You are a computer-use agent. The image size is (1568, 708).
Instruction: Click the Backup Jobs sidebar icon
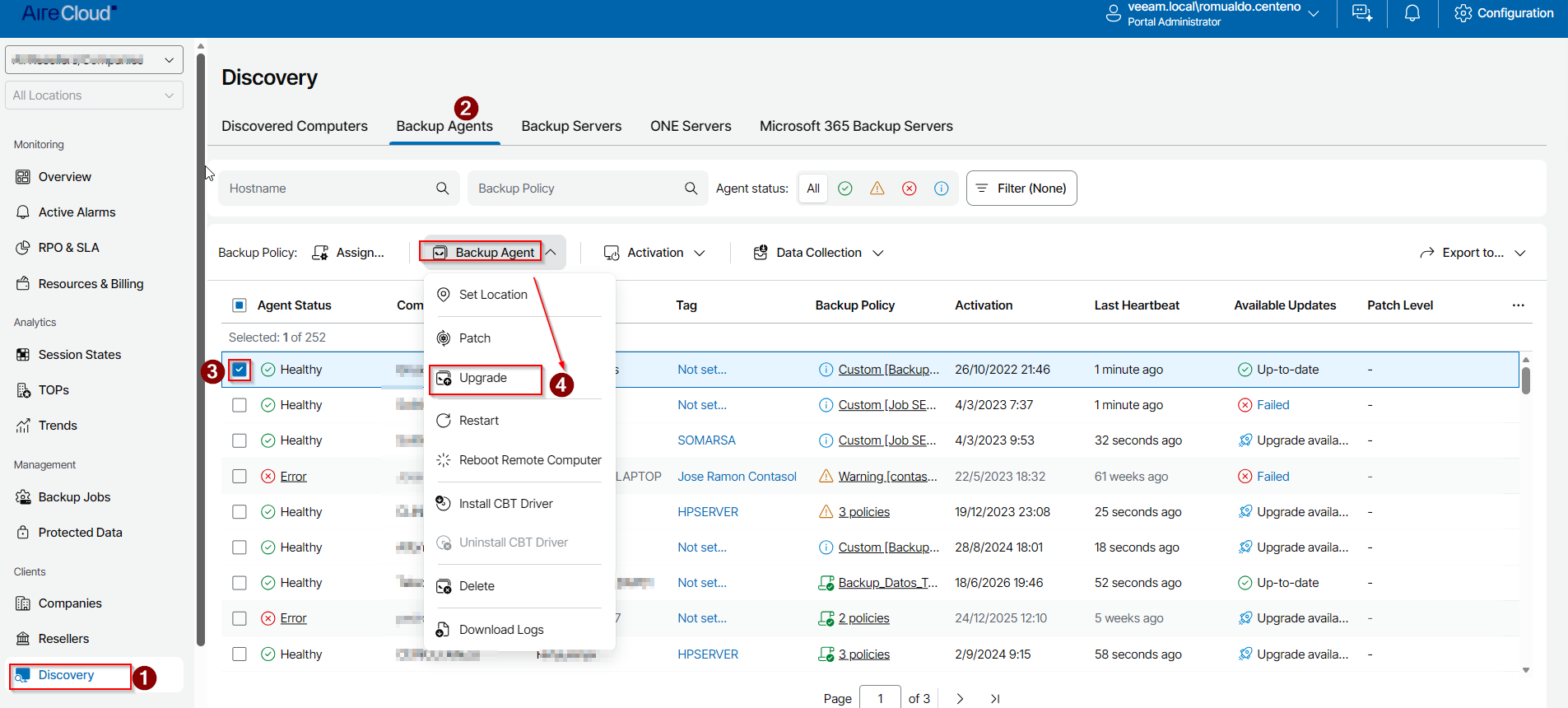pyautogui.click(x=23, y=497)
